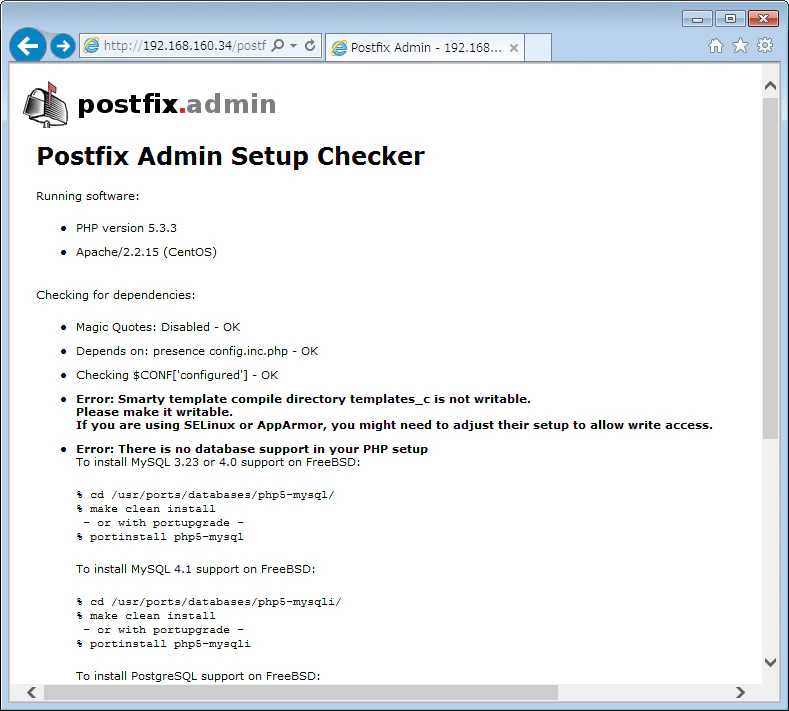Click 'To install MySQL 4.1 support' text
789x711 pixels.
click(x=196, y=569)
